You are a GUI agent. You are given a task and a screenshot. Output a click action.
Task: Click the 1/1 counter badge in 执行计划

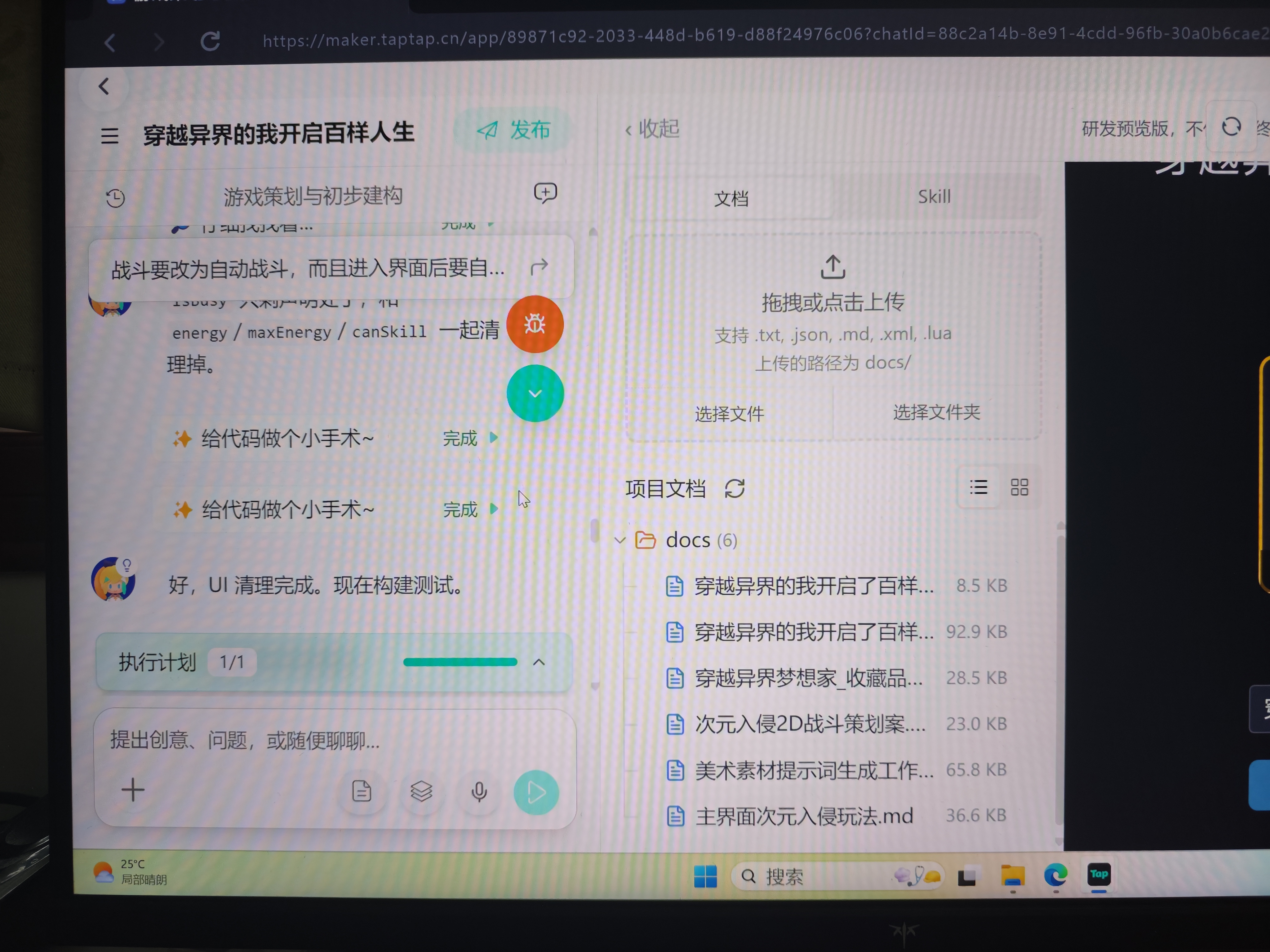click(x=232, y=662)
